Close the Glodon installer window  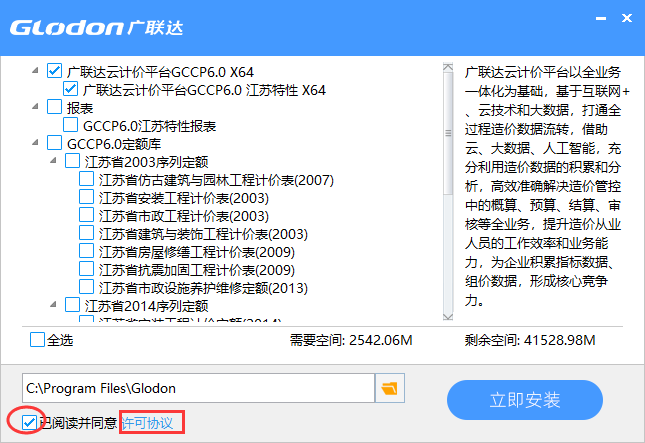(627, 18)
